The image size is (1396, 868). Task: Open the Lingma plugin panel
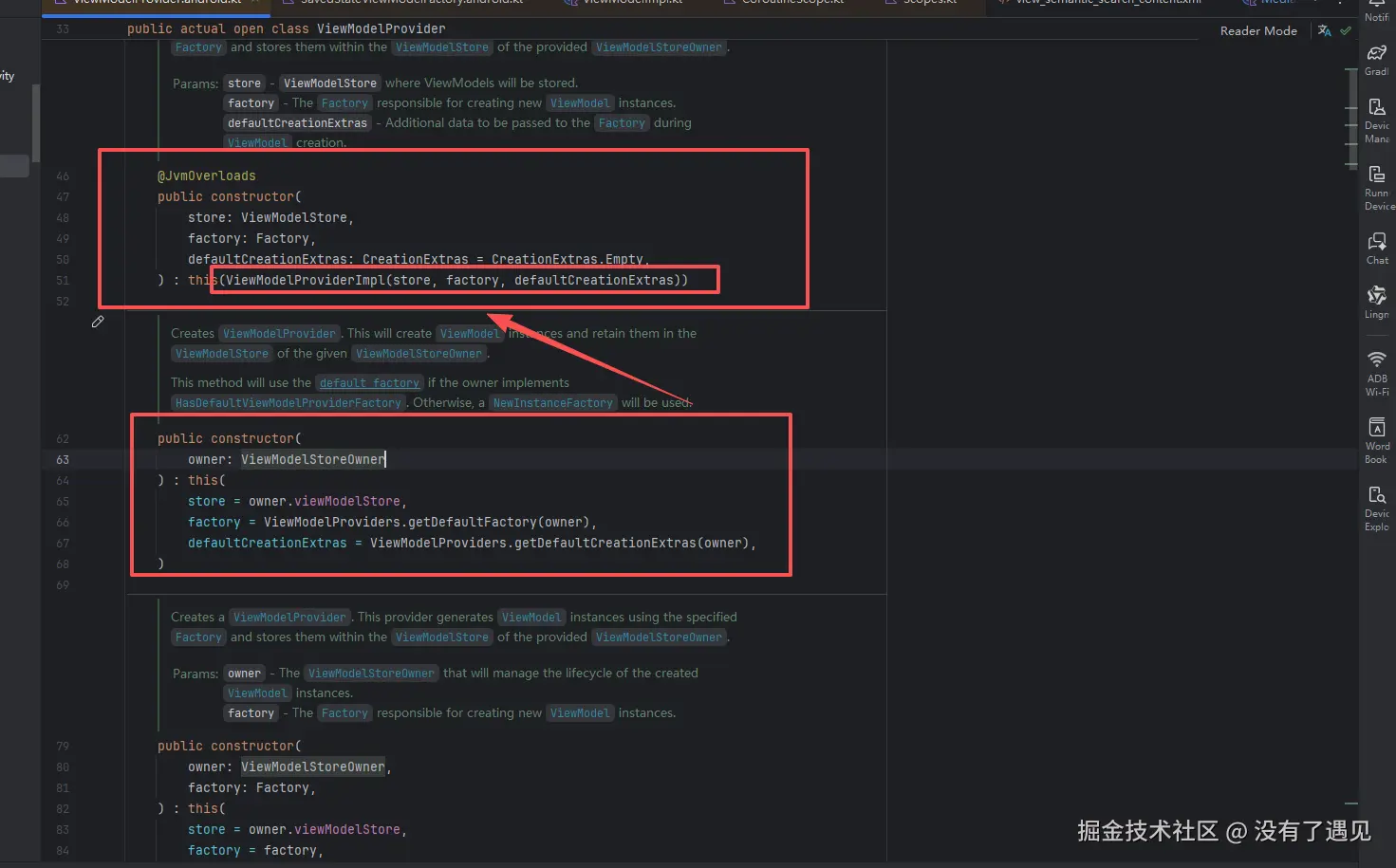click(1377, 303)
